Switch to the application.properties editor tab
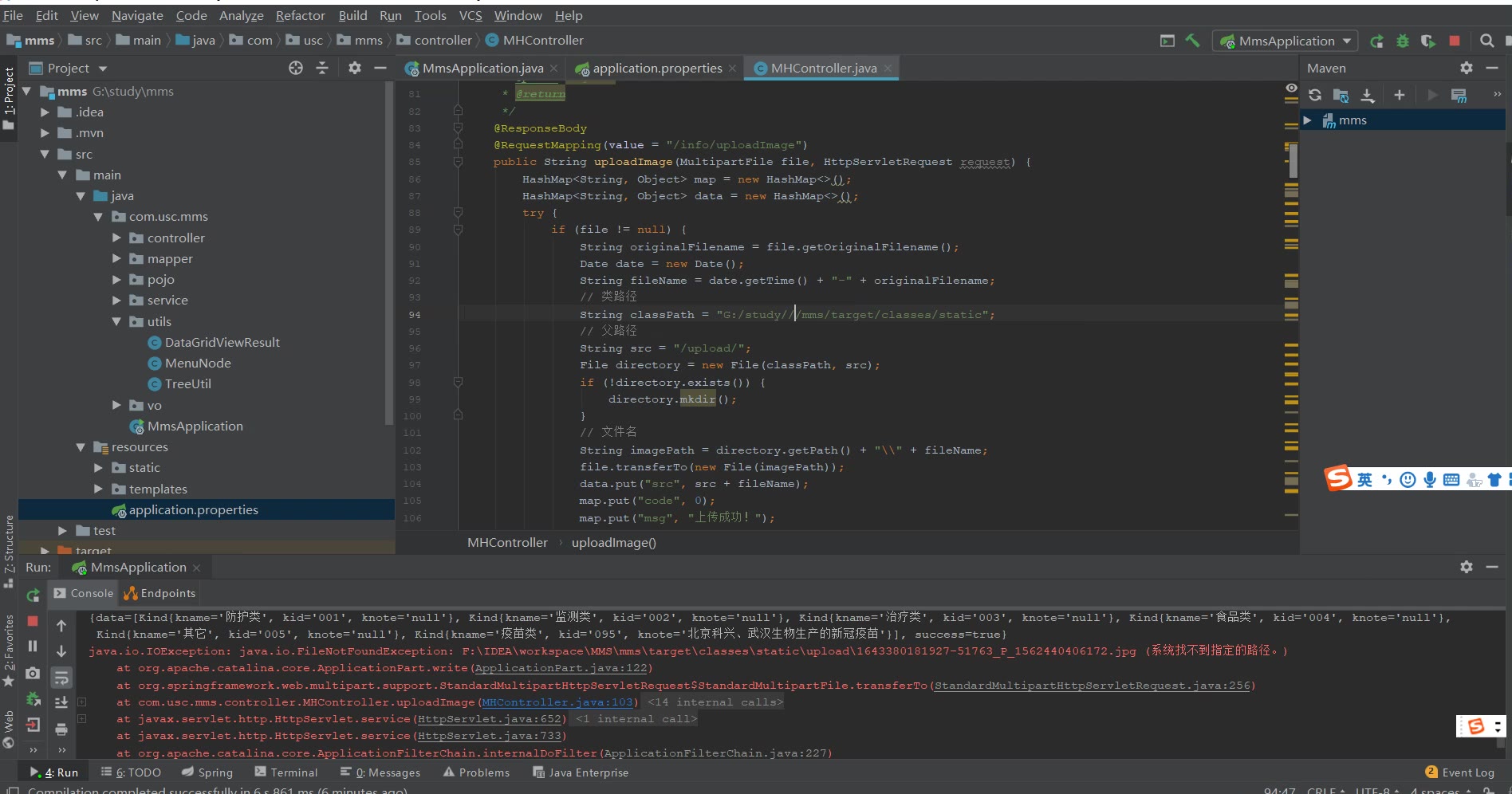Viewport: 1512px width, 794px height. click(656, 69)
